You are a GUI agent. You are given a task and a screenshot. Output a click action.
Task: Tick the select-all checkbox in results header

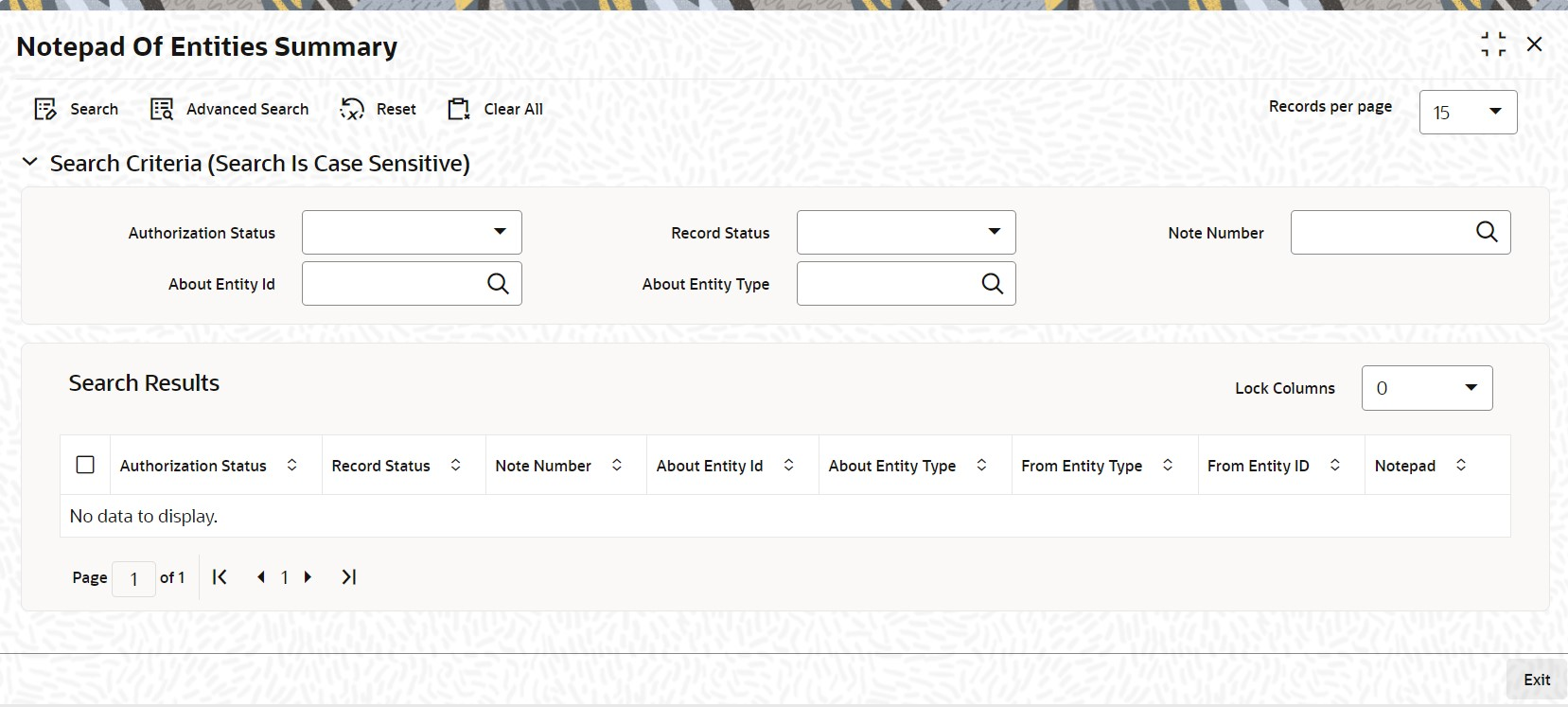click(x=85, y=465)
